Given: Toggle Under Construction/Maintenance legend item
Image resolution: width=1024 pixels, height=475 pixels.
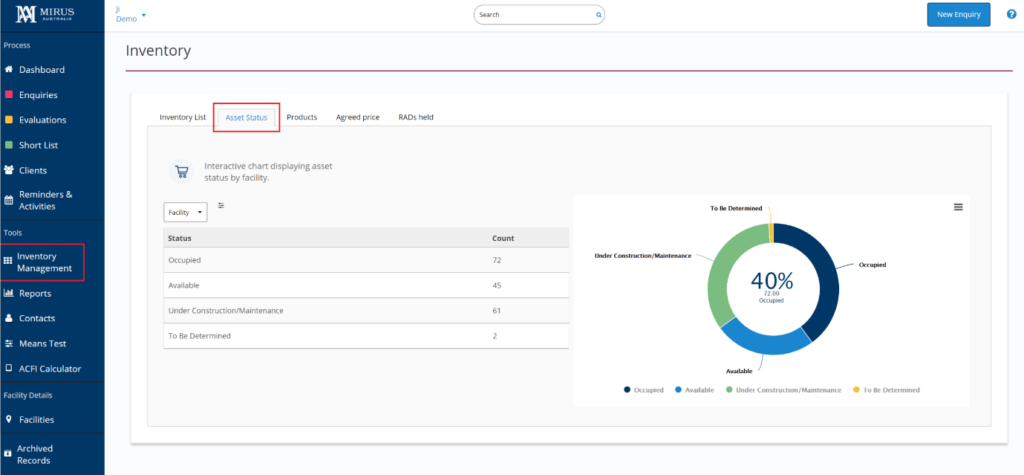Looking at the screenshot, I should [x=783, y=389].
